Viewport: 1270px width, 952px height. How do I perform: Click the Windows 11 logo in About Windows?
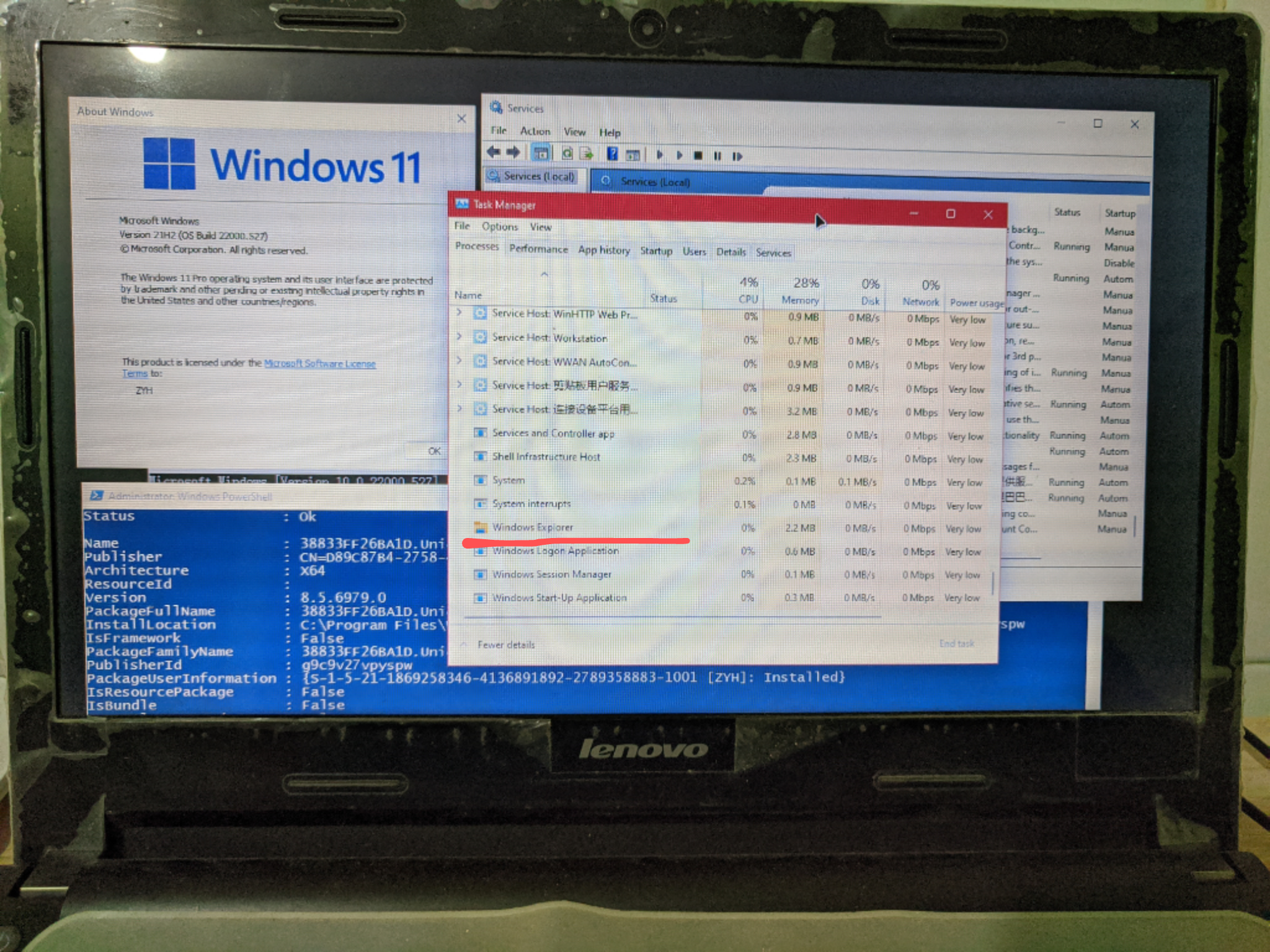(x=169, y=163)
